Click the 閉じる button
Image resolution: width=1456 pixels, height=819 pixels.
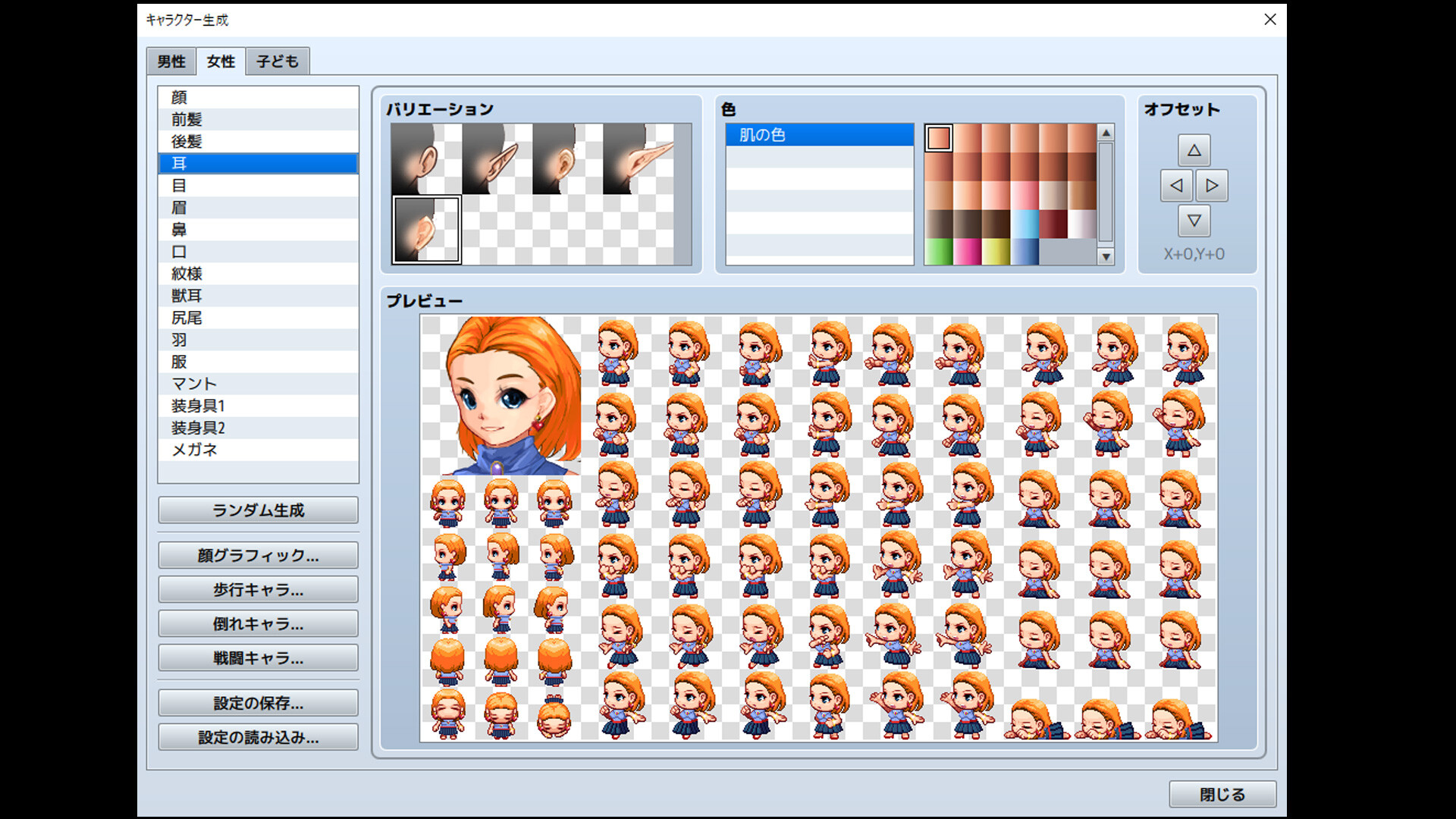coord(1222,793)
